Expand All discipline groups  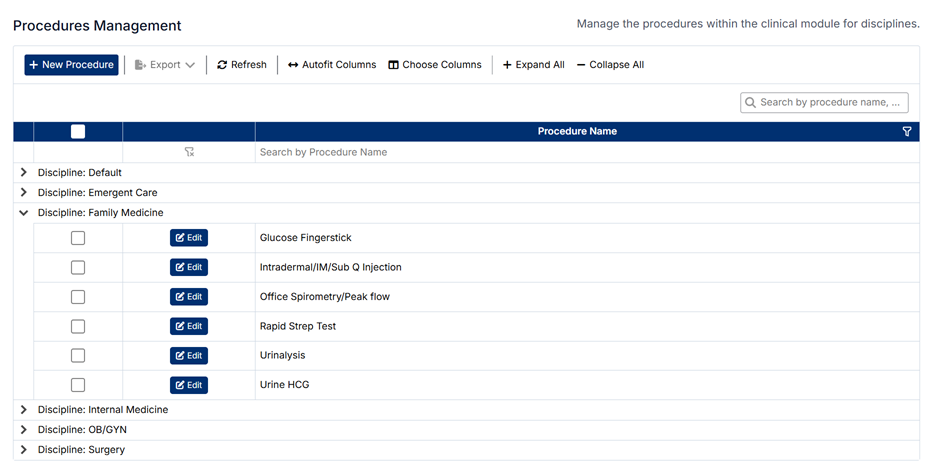click(533, 65)
